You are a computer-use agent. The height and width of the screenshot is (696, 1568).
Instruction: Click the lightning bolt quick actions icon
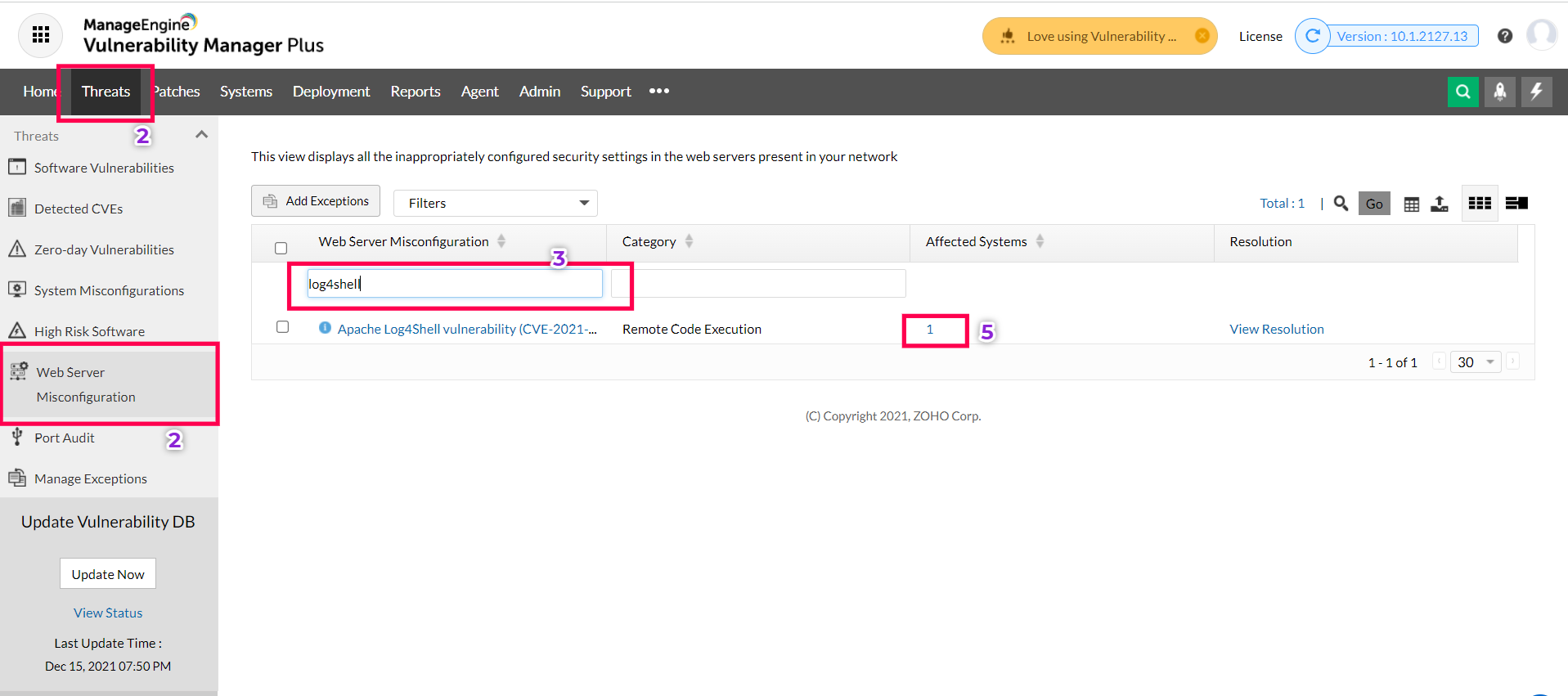[1536, 92]
